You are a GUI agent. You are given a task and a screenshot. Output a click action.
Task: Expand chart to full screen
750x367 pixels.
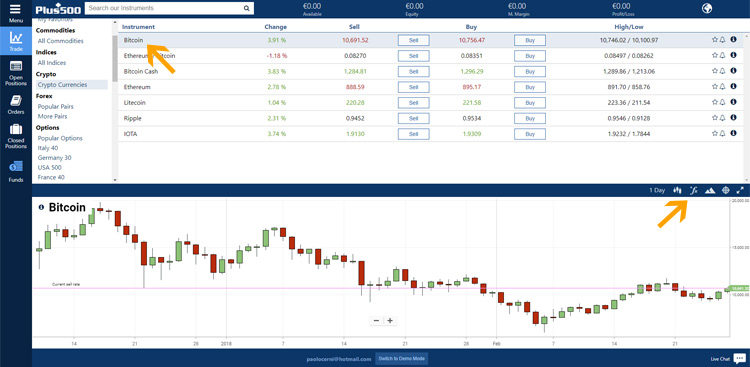point(740,190)
